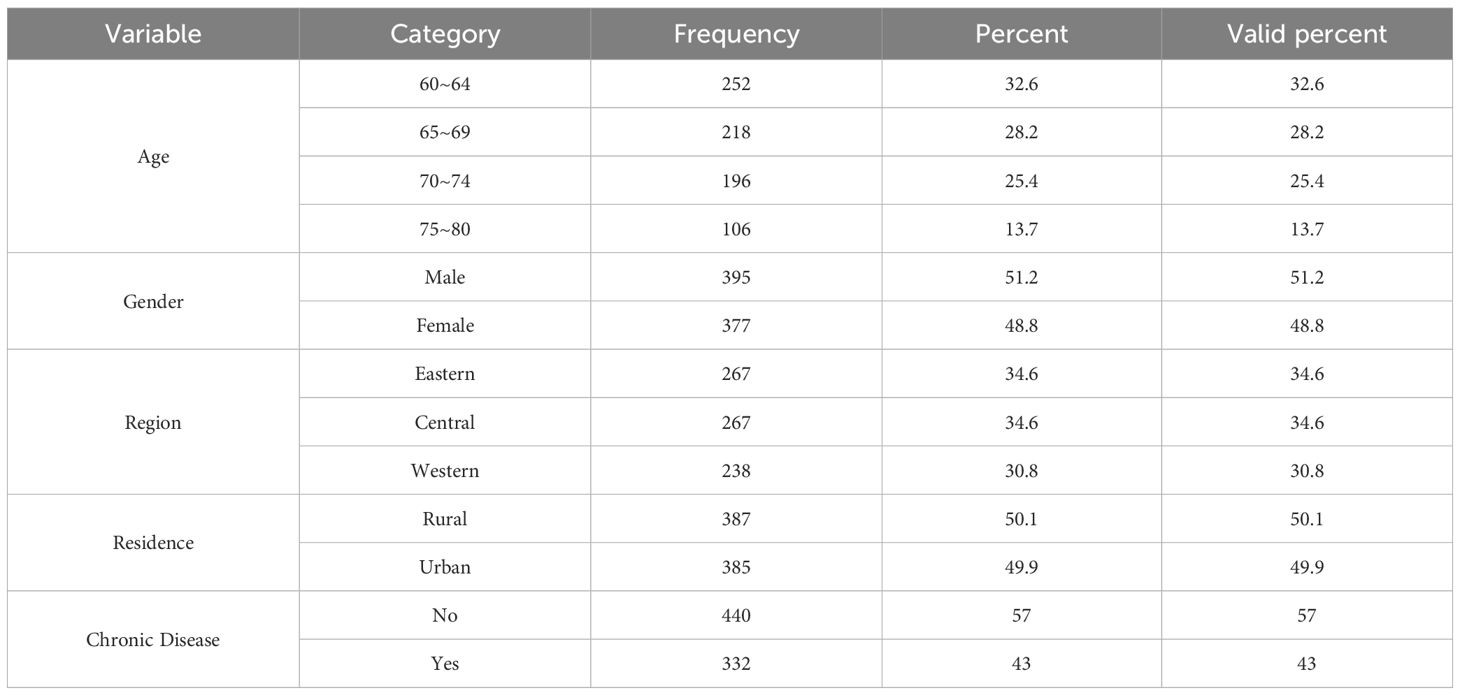This screenshot has width=1460, height=695.
Task: Select the Residence variable cell
Action: 153,543
